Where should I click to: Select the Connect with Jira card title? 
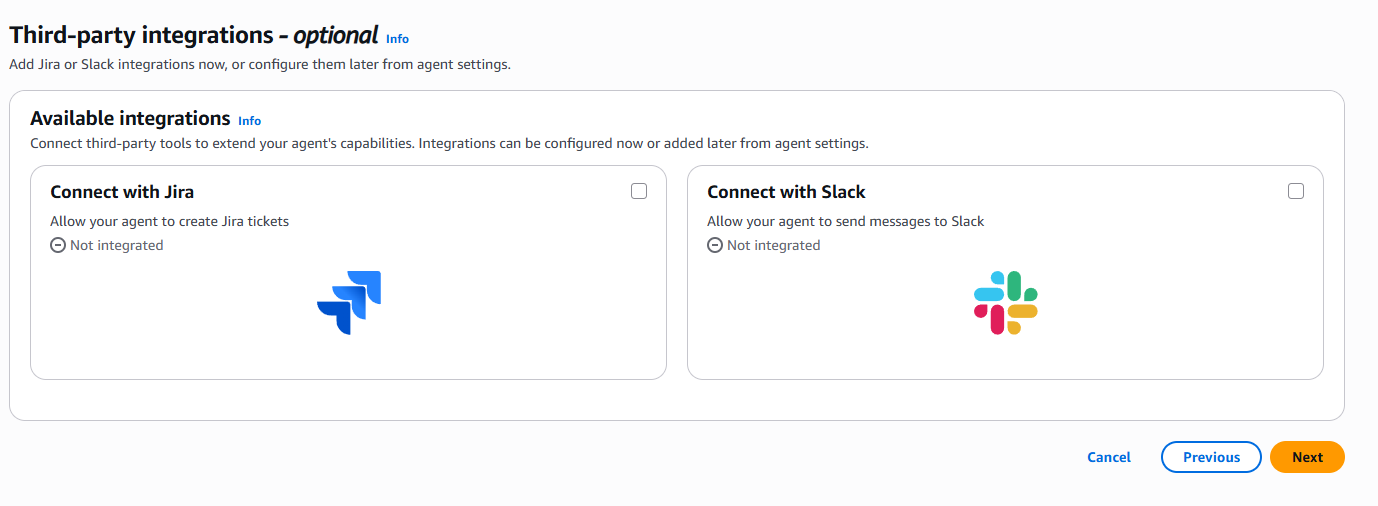122,192
